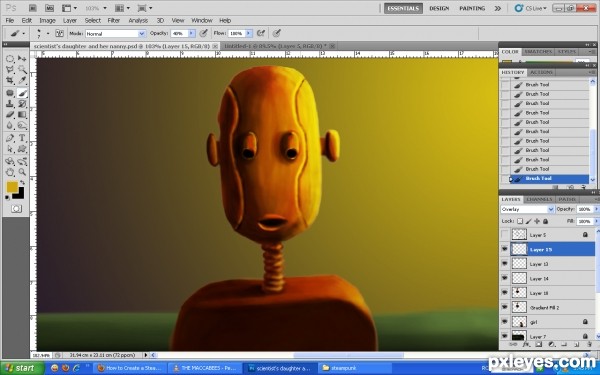Enable airbrush mode next to Flow
This screenshot has height=375, width=600.
click(261, 33)
